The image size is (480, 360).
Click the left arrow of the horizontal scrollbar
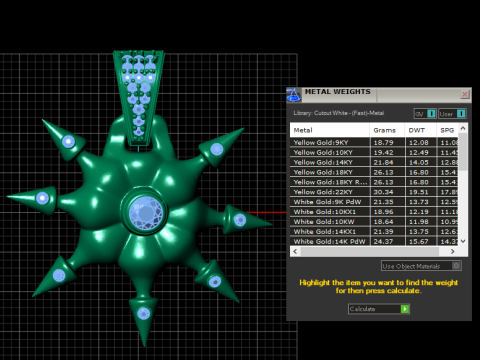pyautogui.click(x=295, y=252)
